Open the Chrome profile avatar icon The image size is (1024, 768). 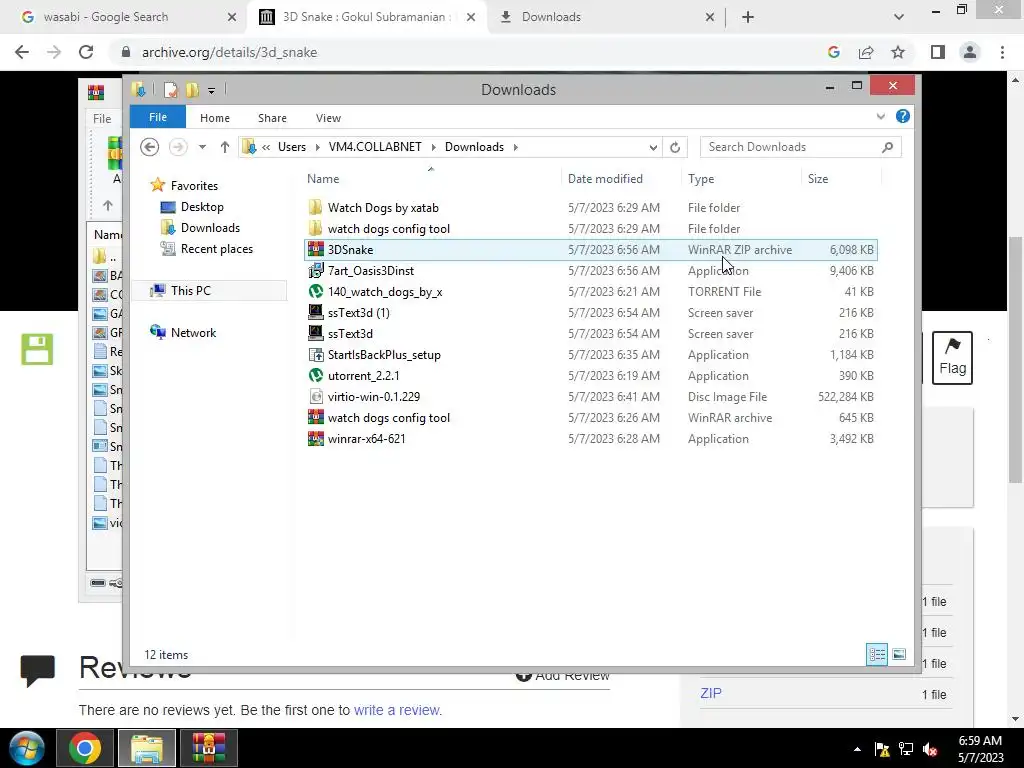970,52
